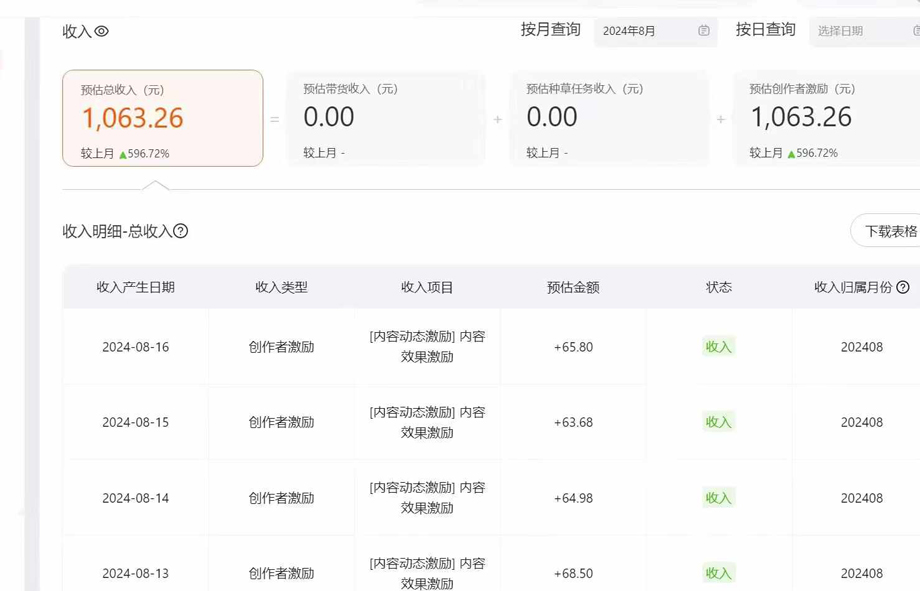
Task: Select the 预估带货收入 summary card
Action: (x=385, y=118)
